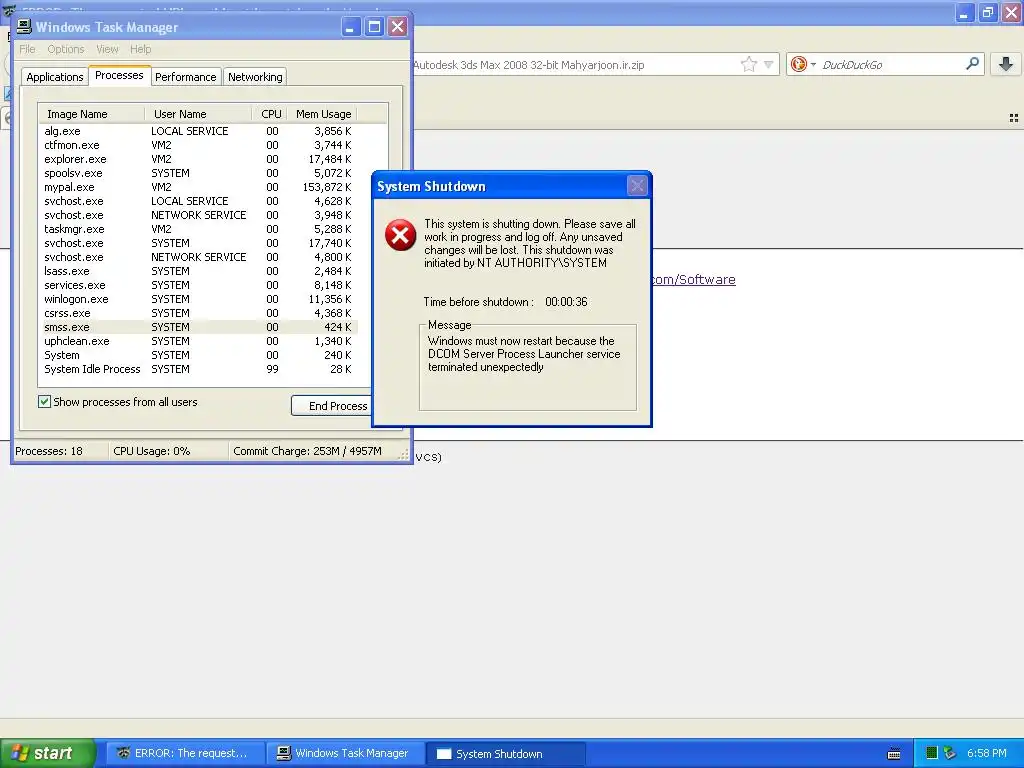Click the network tray icon beside clock
Viewport: 1024px width, 768px height.
pos(950,754)
